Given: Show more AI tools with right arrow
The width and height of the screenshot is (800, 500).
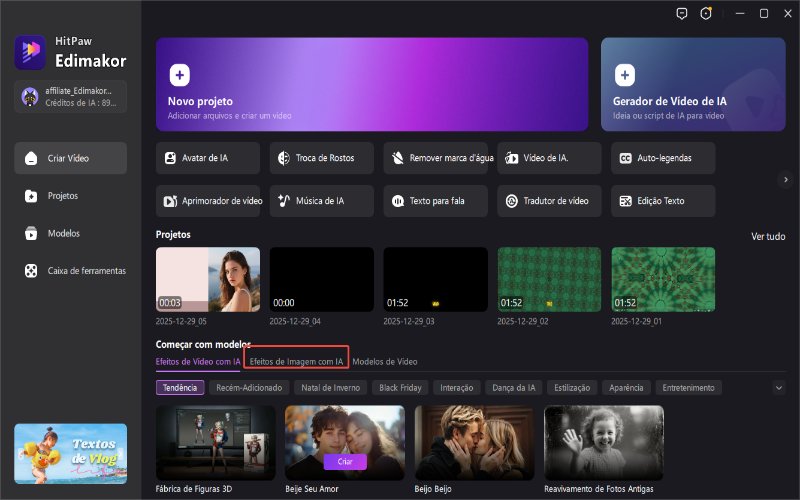Looking at the screenshot, I should tap(785, 179).
